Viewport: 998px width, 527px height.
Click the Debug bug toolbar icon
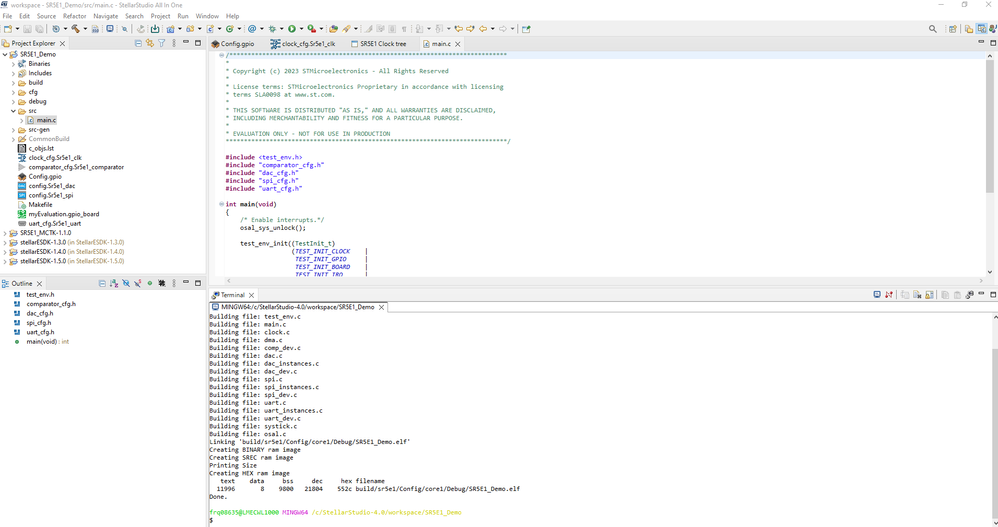click(x=272, y=29)
